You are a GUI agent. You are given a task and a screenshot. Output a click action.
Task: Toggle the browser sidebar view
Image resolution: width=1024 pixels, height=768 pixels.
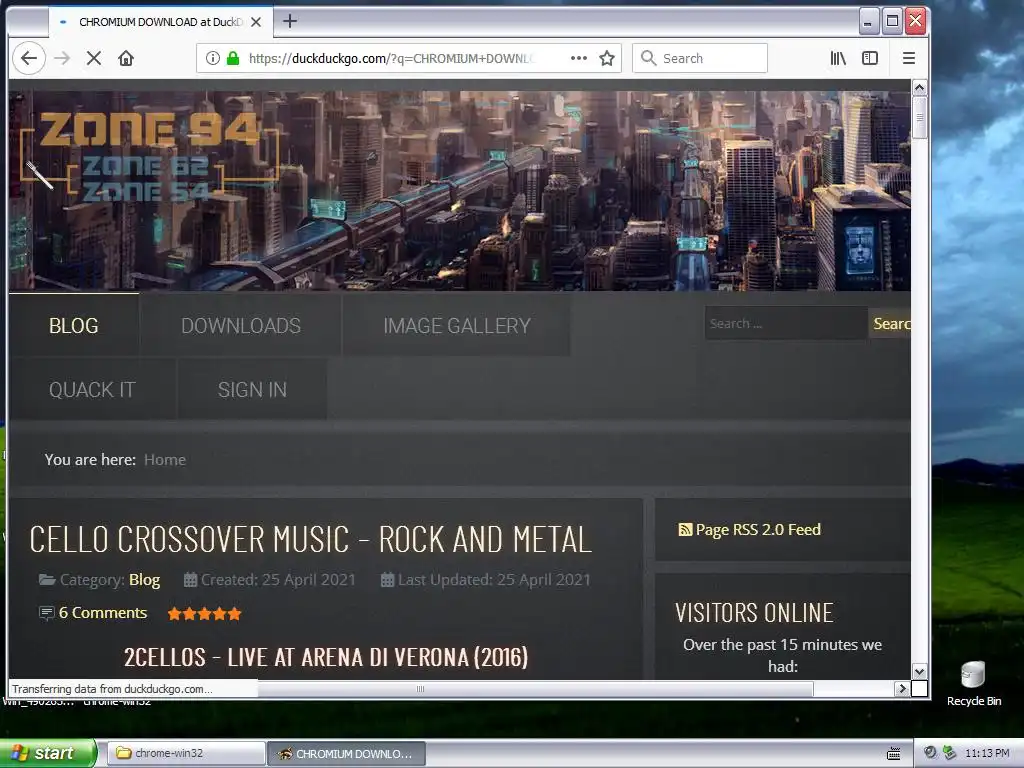(870, 58)
